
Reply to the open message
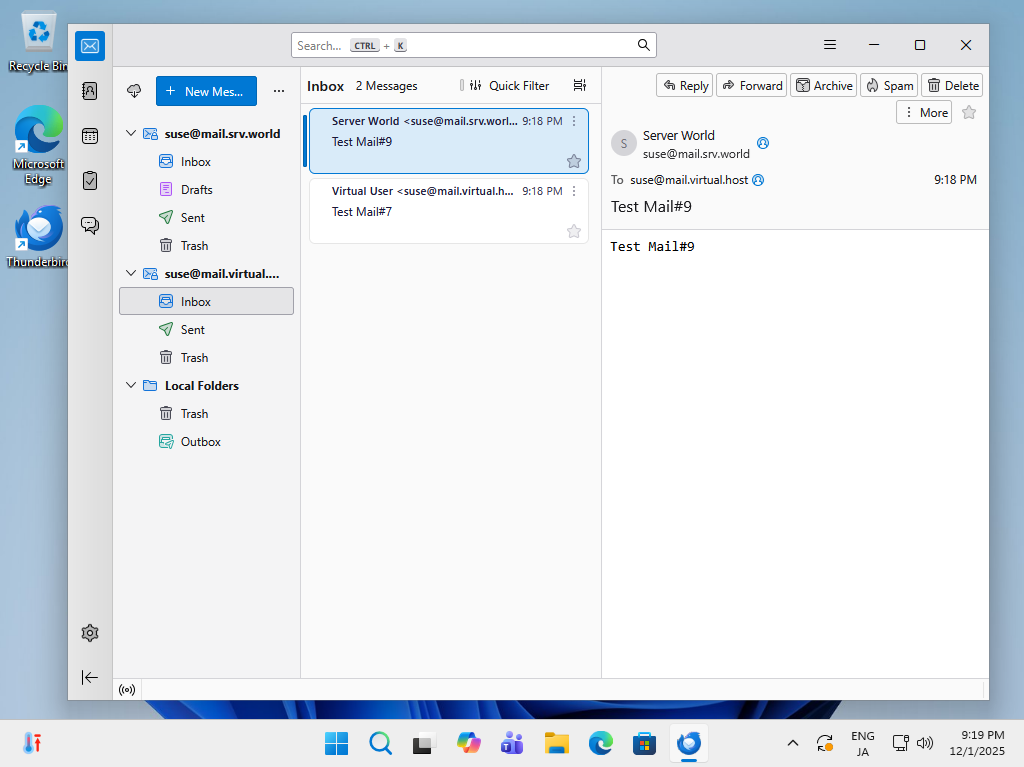coord(685,86)
